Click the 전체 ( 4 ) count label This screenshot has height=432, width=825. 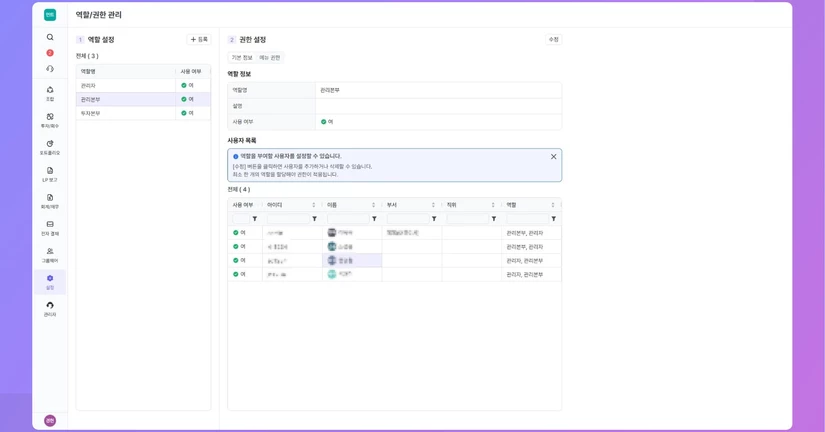coord(239,189)
